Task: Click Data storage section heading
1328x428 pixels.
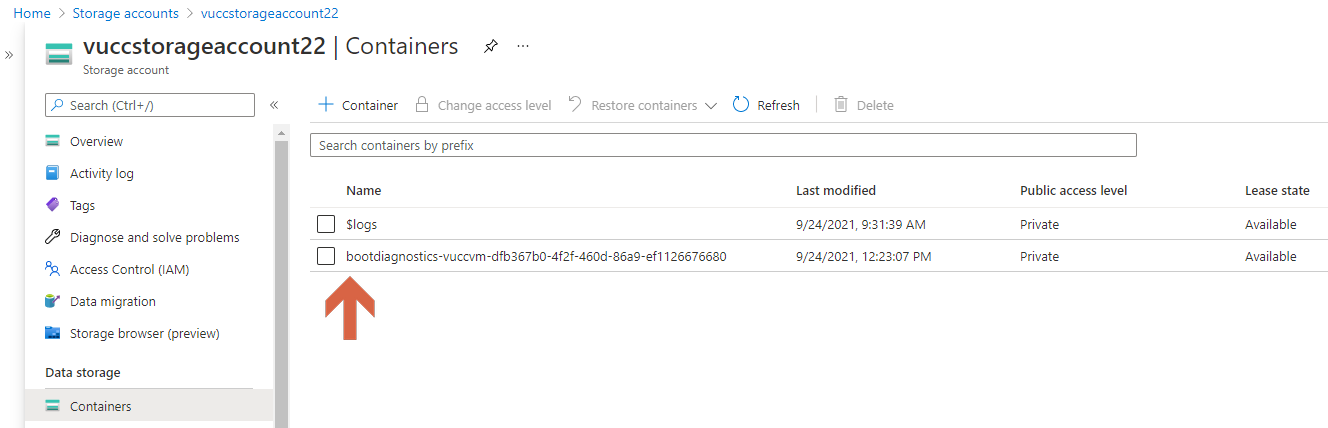Action: click(x=83, y=373)
